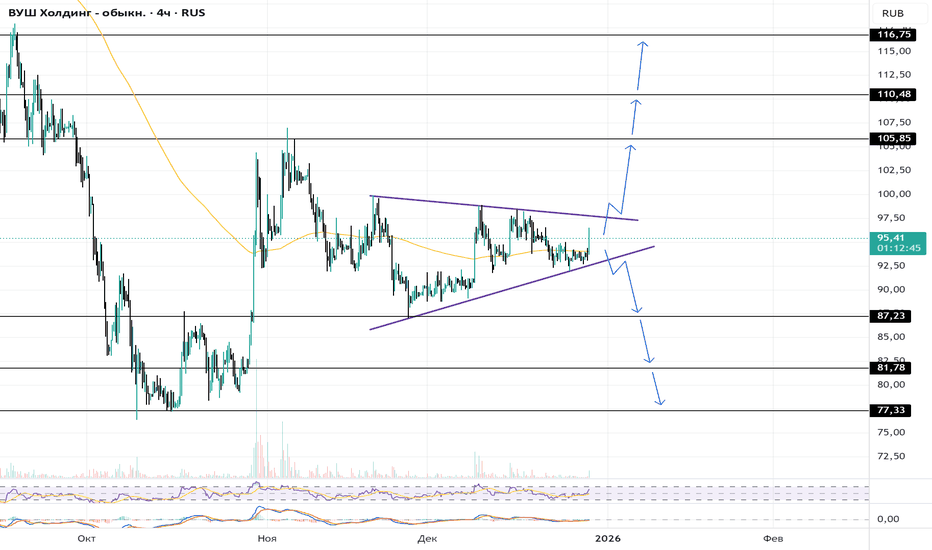This screenshot has width=932, height=550.
Task: Click the Ноя month on time axis
Action: 267,539
